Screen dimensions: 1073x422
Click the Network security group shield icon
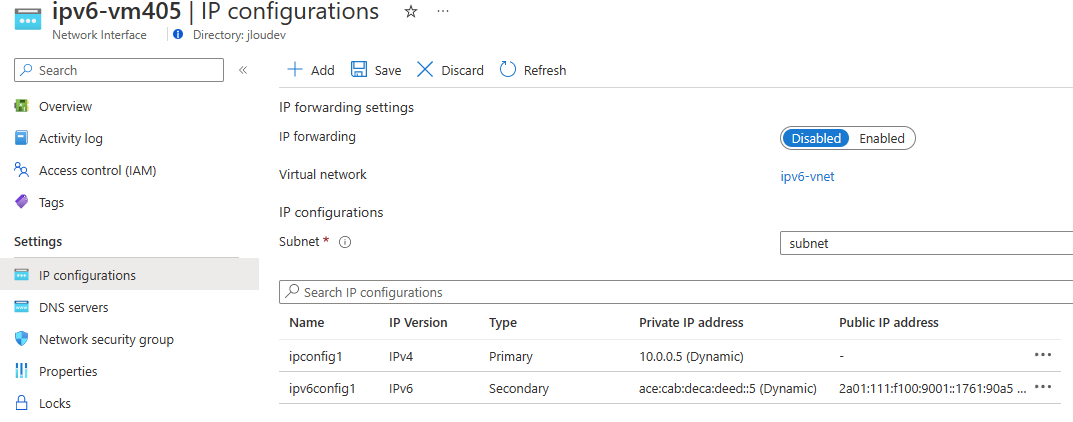coord(22,339)
